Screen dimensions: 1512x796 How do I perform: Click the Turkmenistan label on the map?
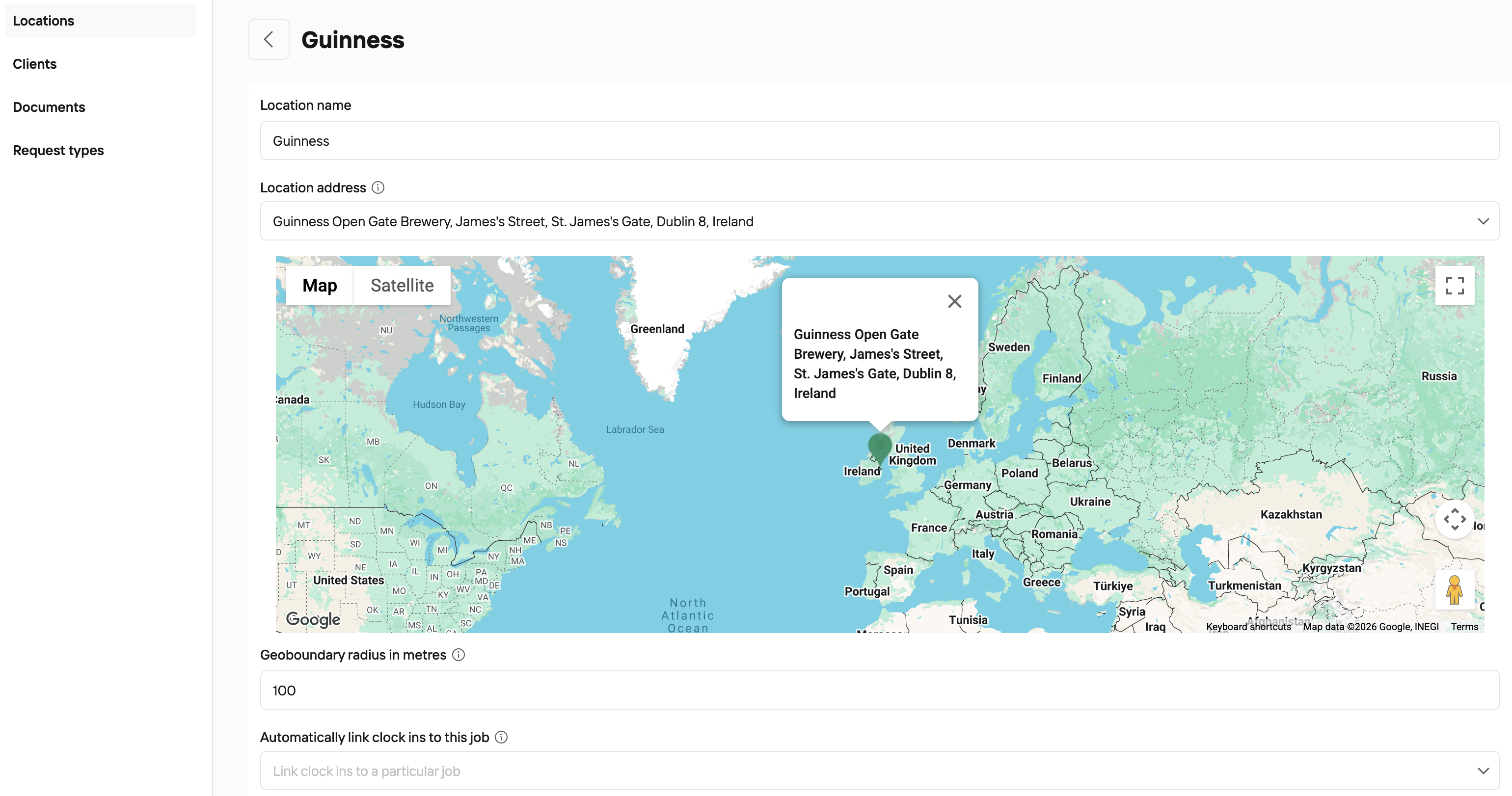coord(1244,585)
